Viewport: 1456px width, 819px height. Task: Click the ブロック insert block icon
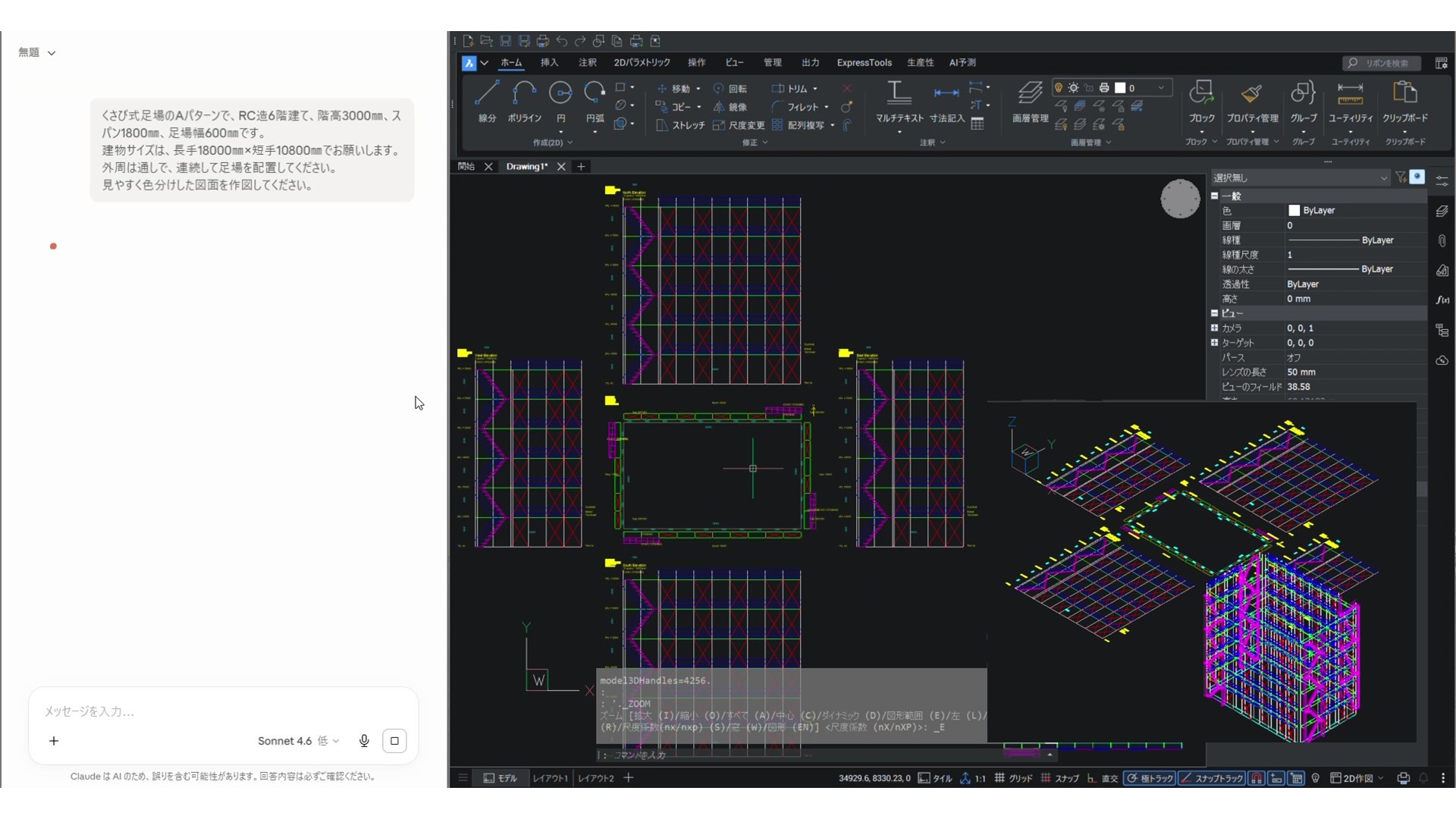pos(1201,101)
